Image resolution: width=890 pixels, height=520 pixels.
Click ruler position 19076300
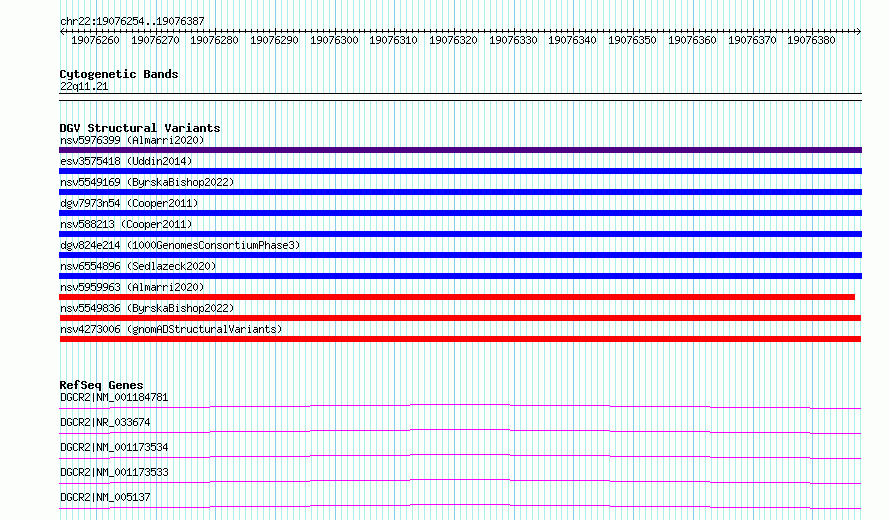(334, 40)
